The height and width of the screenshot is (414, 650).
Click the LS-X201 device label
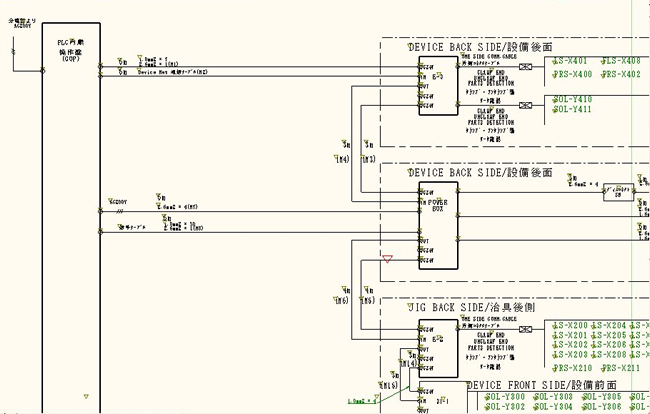pos(570,335)
